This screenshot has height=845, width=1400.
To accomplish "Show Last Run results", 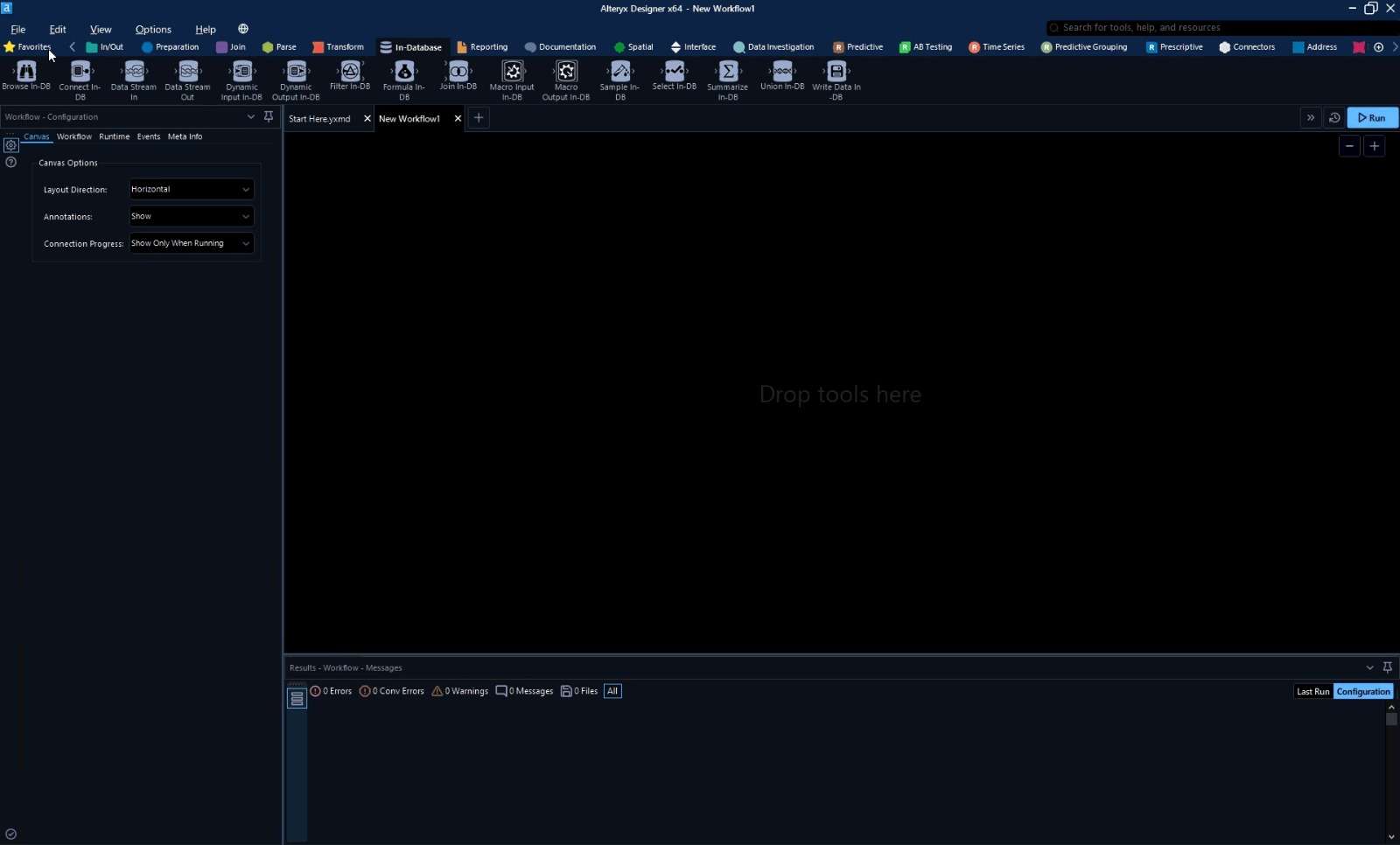I will pos(1312,692).
